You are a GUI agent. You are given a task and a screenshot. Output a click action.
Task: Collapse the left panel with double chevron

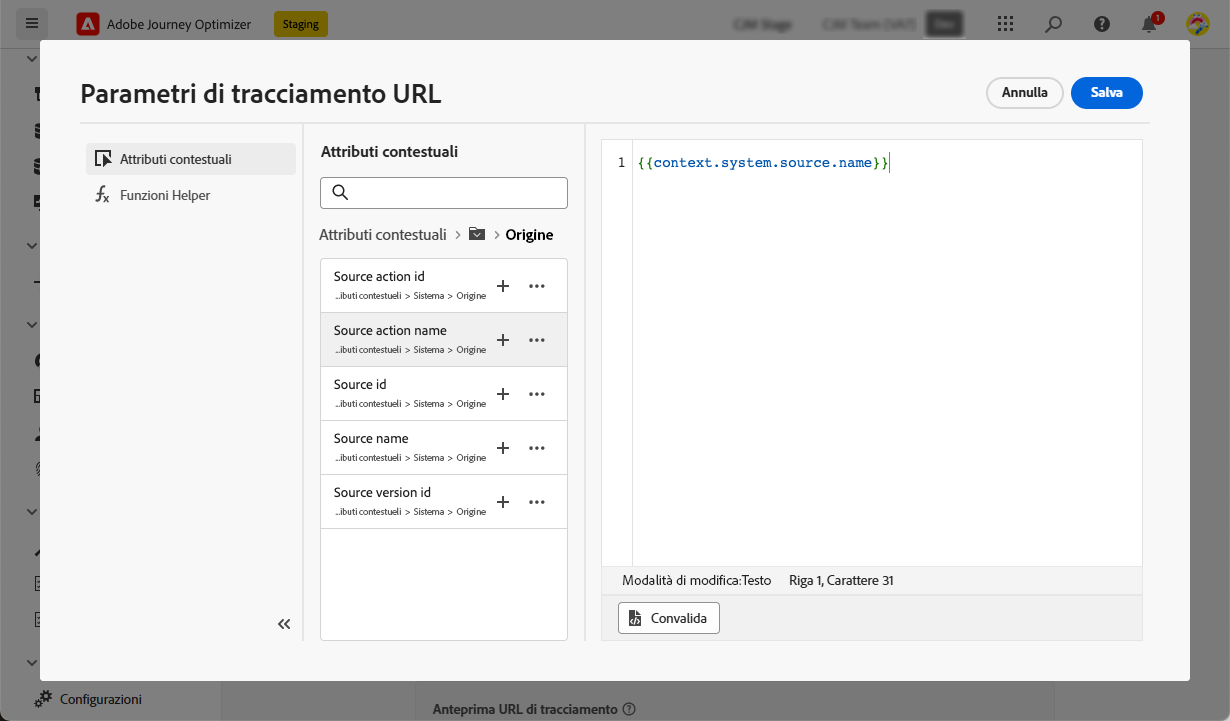pyautogui.click(x=284, y=624)
